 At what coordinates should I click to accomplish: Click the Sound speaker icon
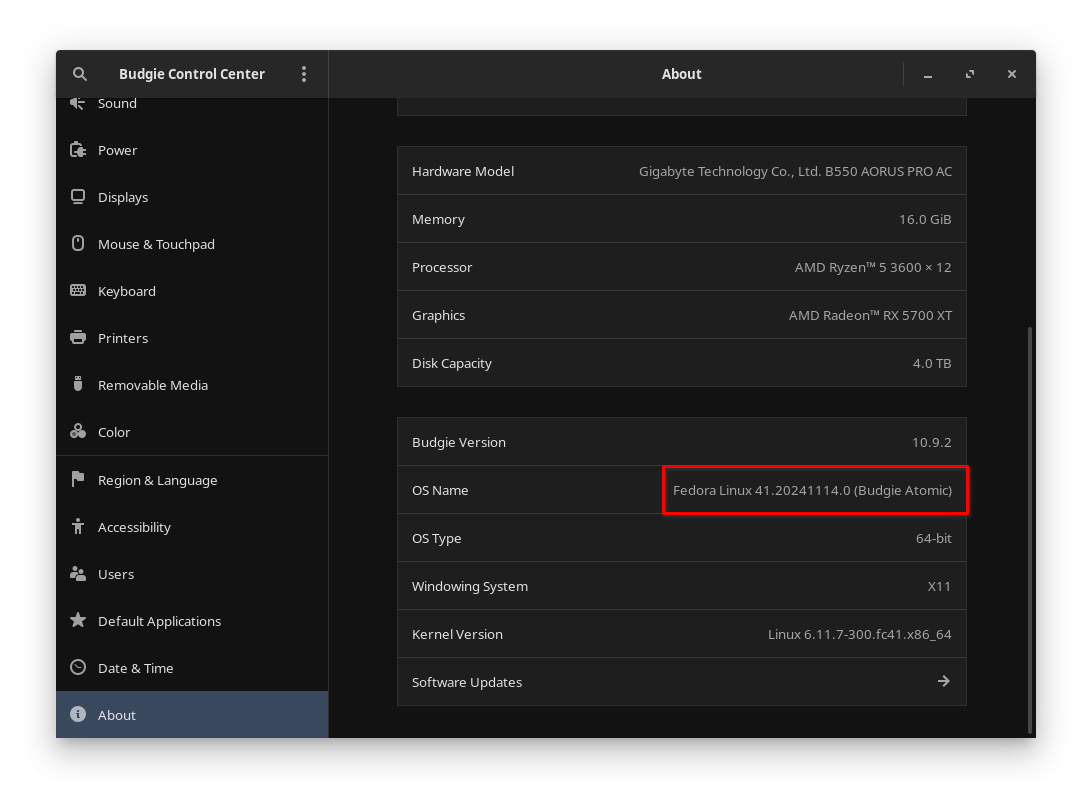(78, 103)
